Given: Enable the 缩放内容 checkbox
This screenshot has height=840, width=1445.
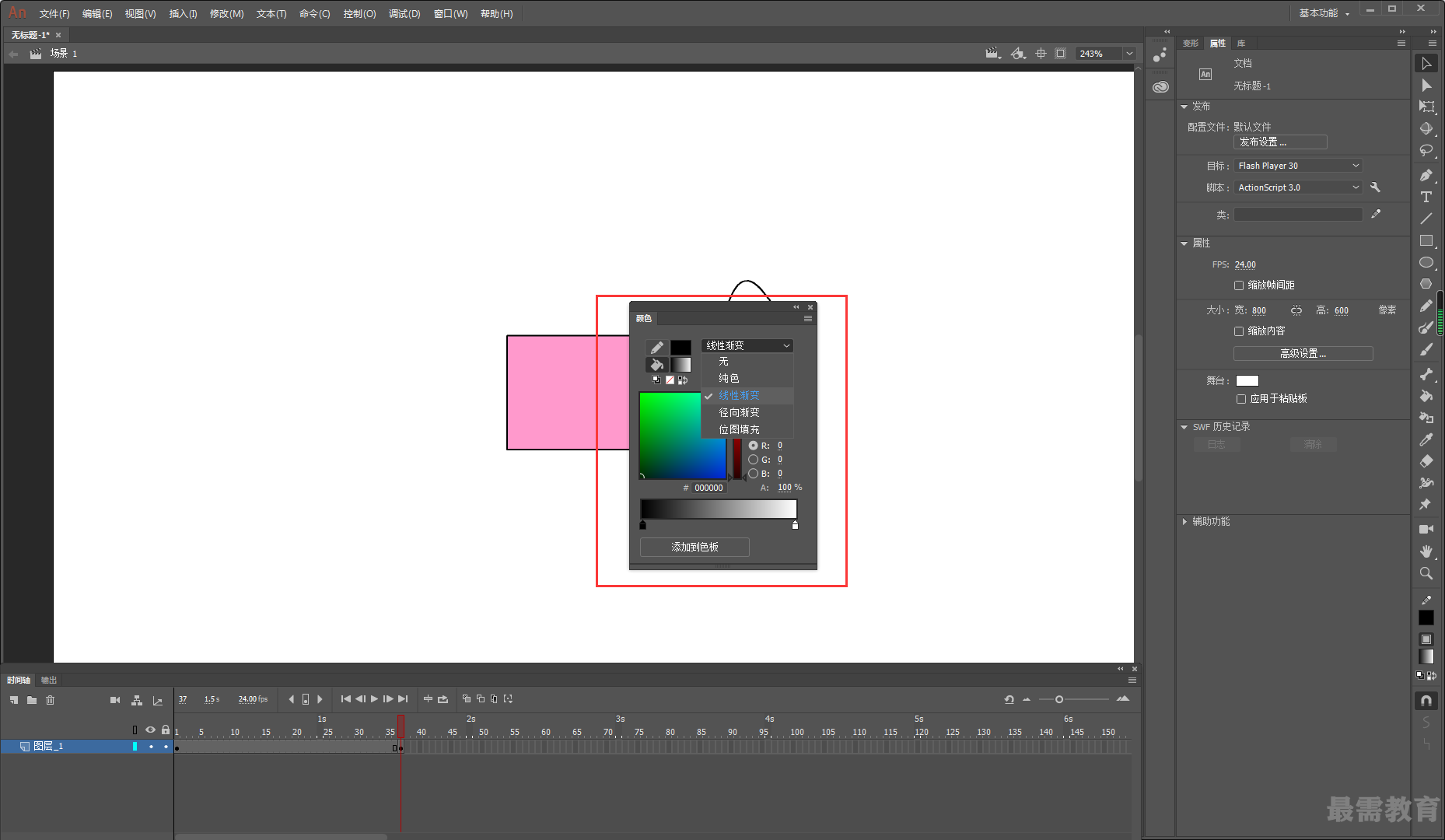Looking at the screenshot, I should [1239, 331].
